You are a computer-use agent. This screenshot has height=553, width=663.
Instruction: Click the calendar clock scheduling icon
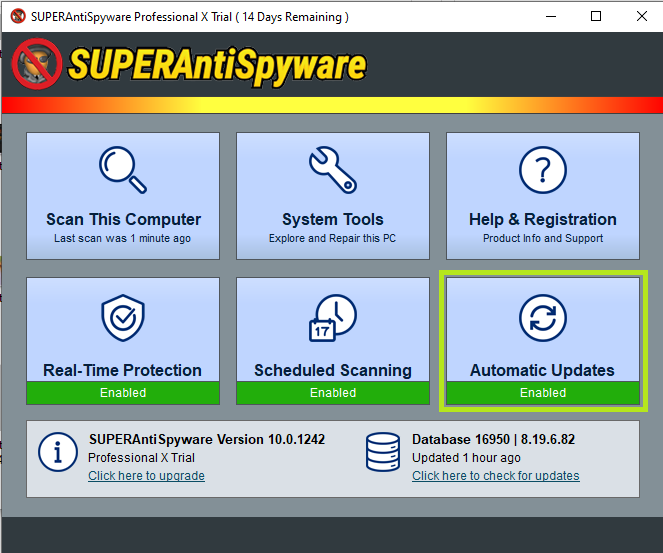[333, 318]
